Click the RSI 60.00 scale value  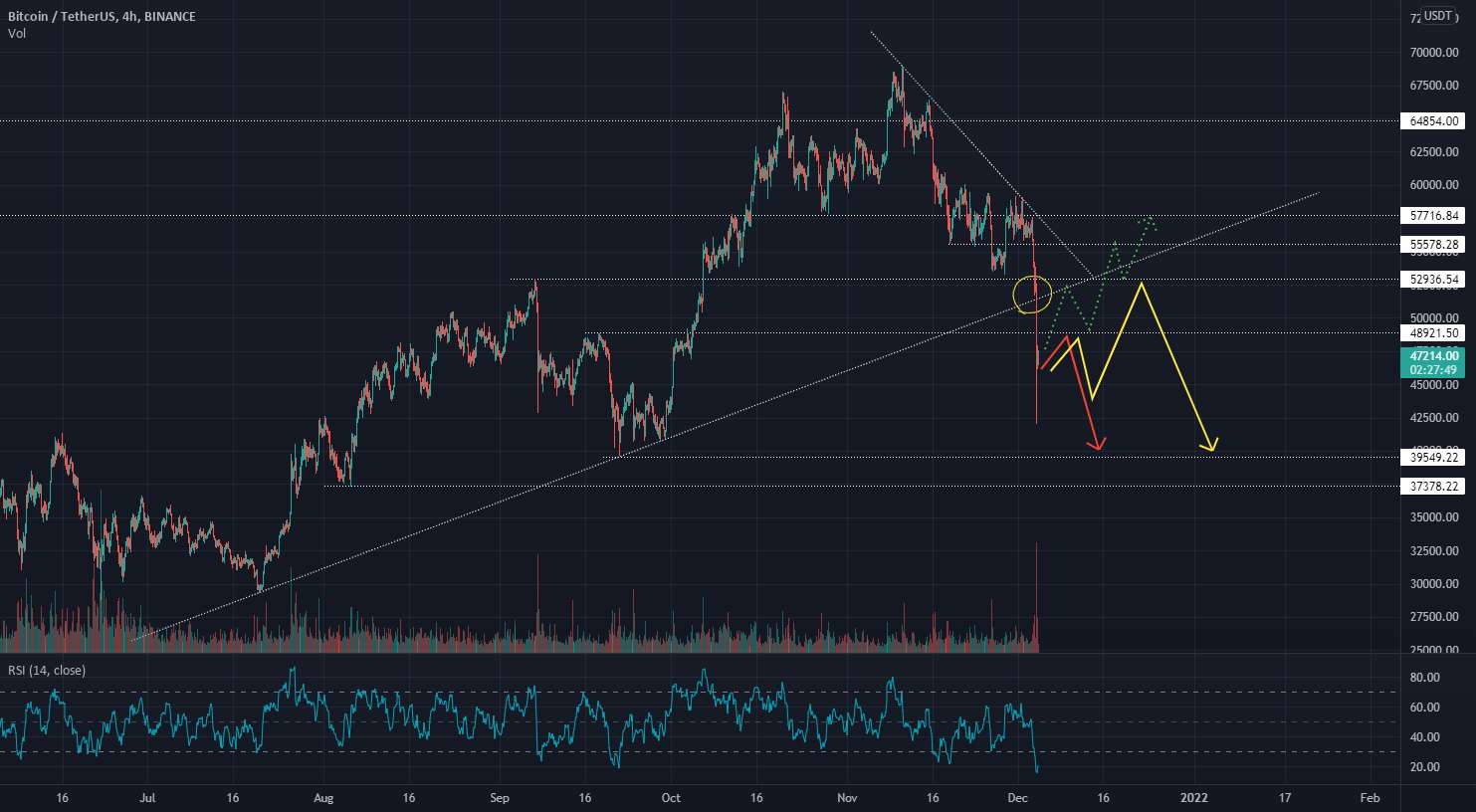pyautogui.click(x=1425, y=708)
